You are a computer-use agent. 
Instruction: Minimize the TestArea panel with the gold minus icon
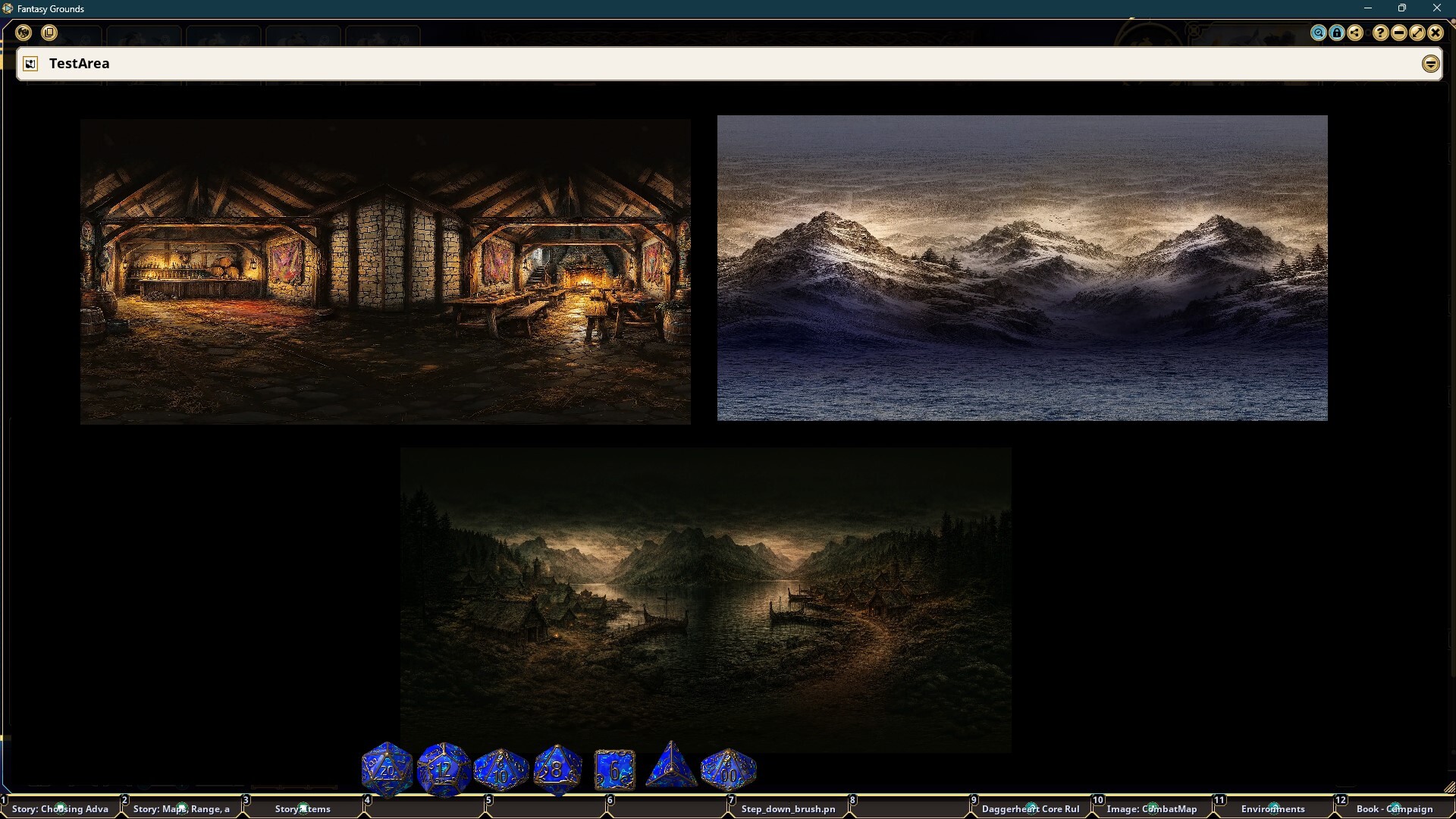point(1399,33)
